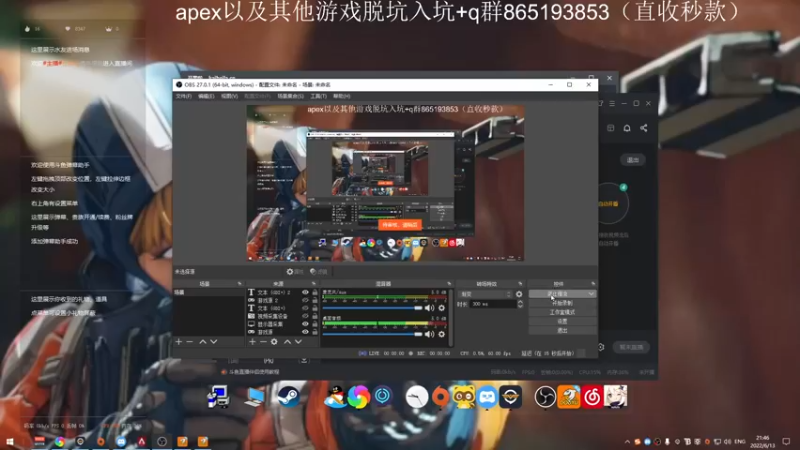Open OBS Studio icon in the dock
This screenshot has width=800, height=450.
545,396
